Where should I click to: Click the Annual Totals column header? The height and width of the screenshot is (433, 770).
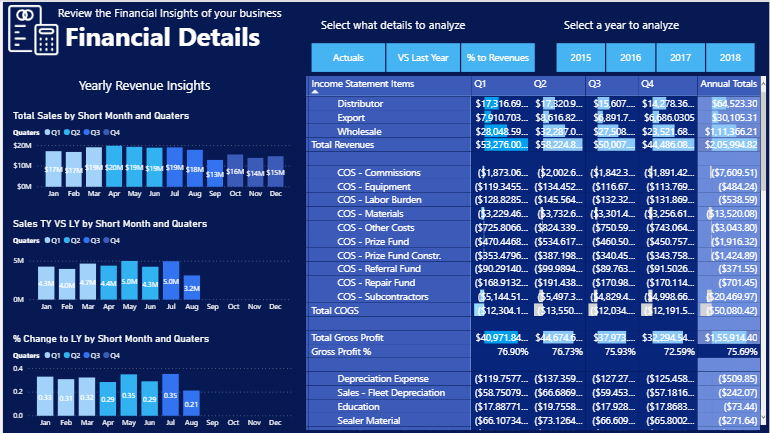pos(728,83)
